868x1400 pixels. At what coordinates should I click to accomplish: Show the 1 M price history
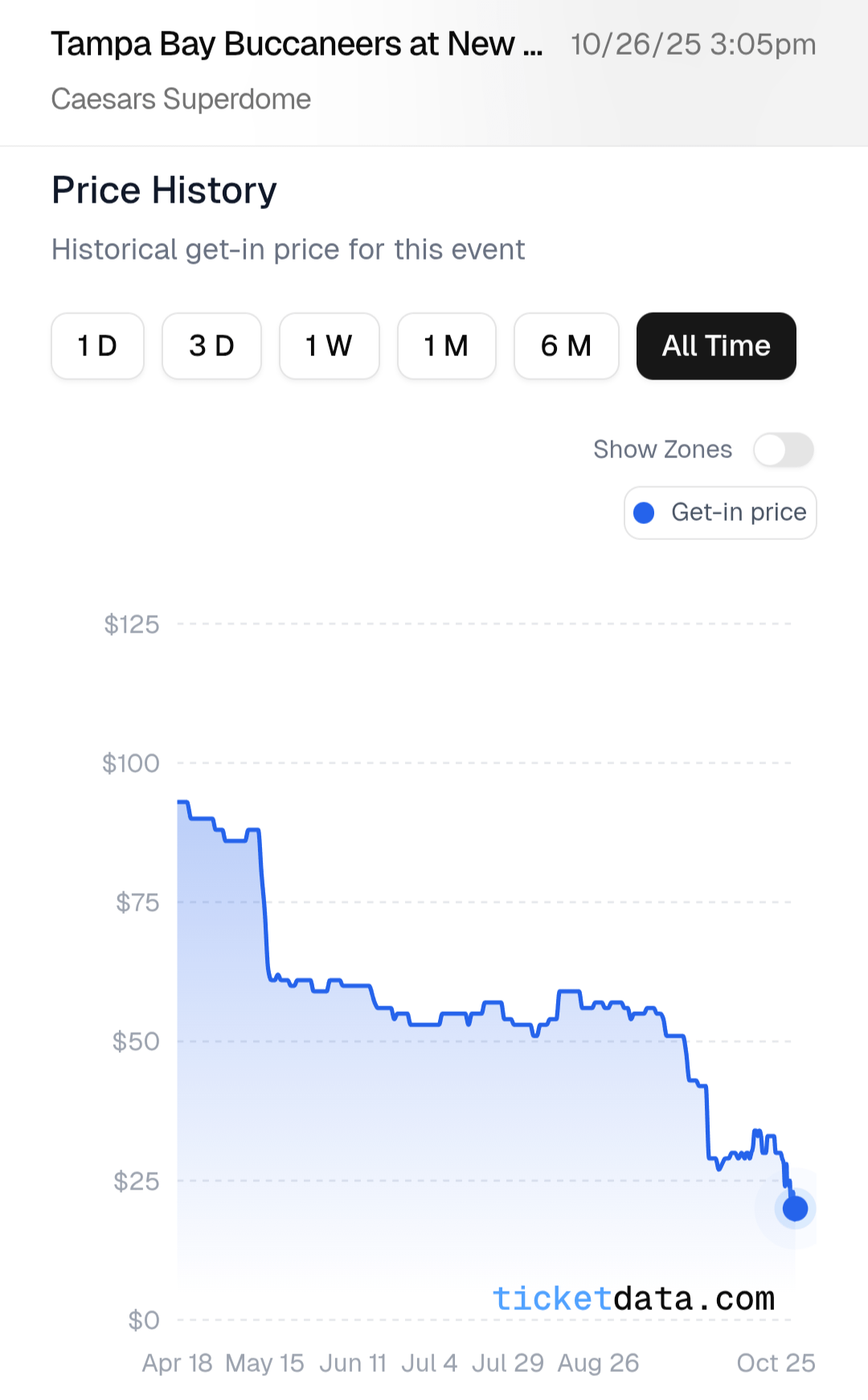(x=446, y=346)
